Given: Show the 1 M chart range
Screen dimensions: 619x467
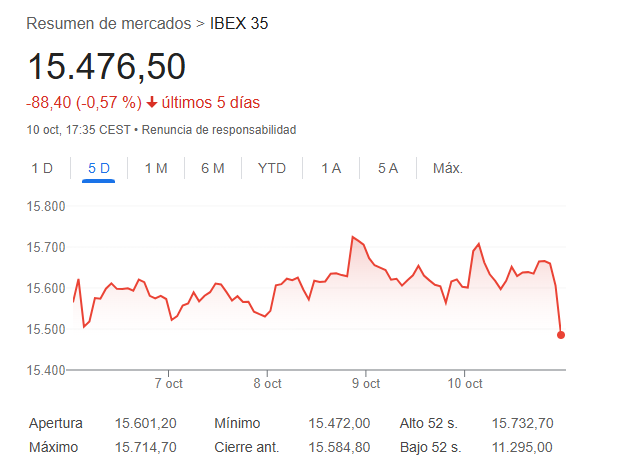Looking at the screenshot, I should [156, 168].
